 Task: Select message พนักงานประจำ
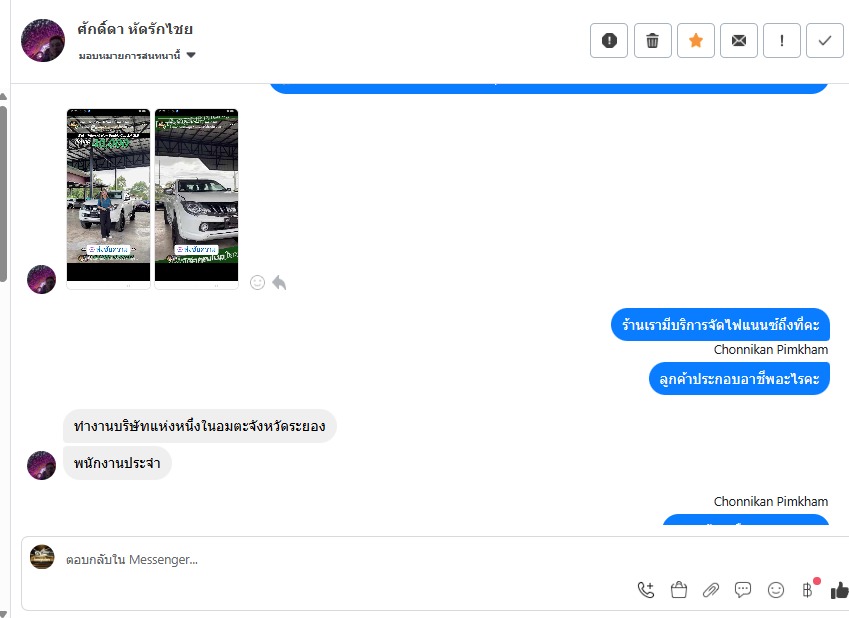[x=117, y=463]
